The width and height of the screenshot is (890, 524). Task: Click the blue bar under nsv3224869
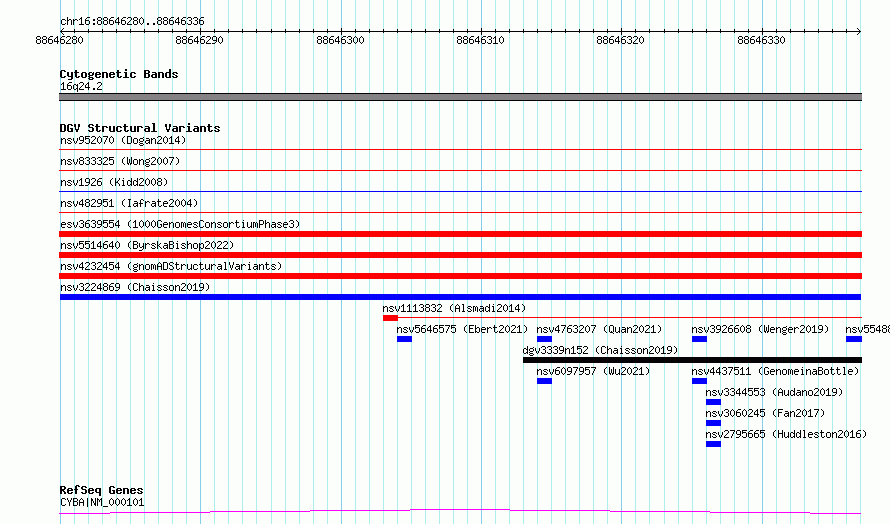[460, 297]
